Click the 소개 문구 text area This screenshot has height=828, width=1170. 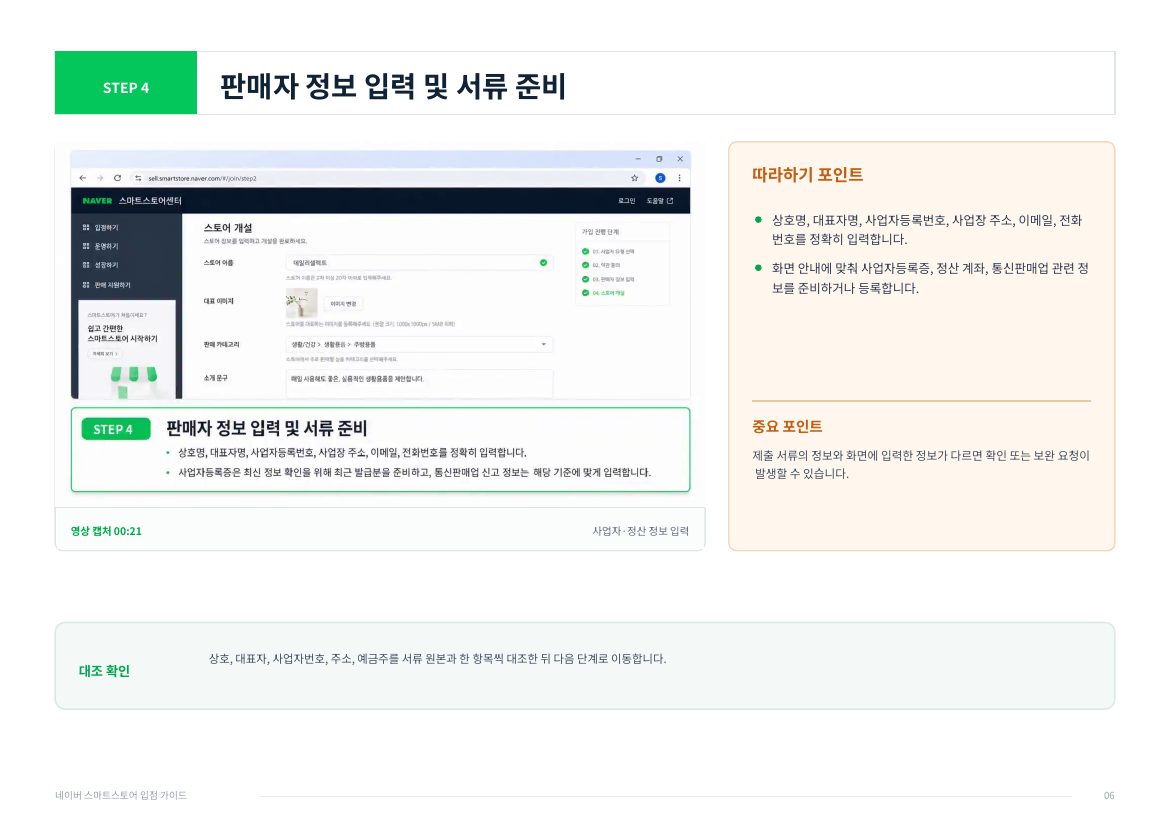[x=419, y=383]
